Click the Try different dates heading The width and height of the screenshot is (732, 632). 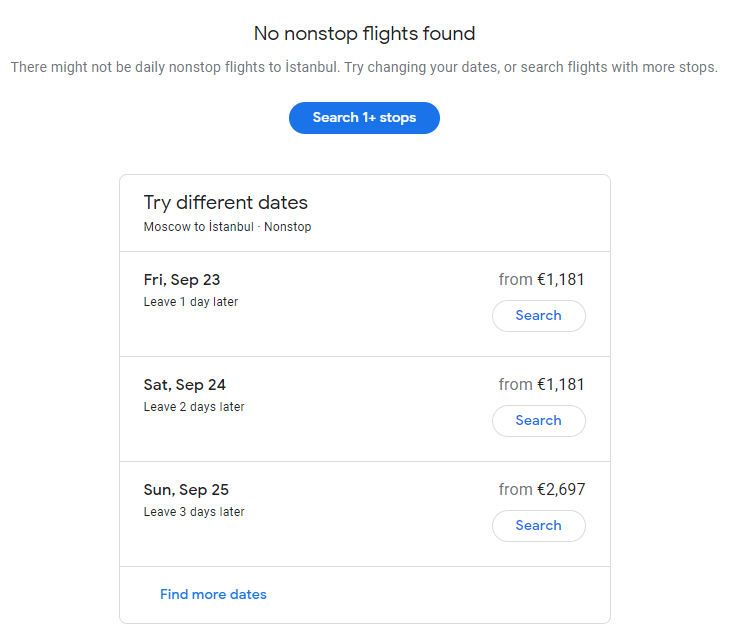[225, 203]
